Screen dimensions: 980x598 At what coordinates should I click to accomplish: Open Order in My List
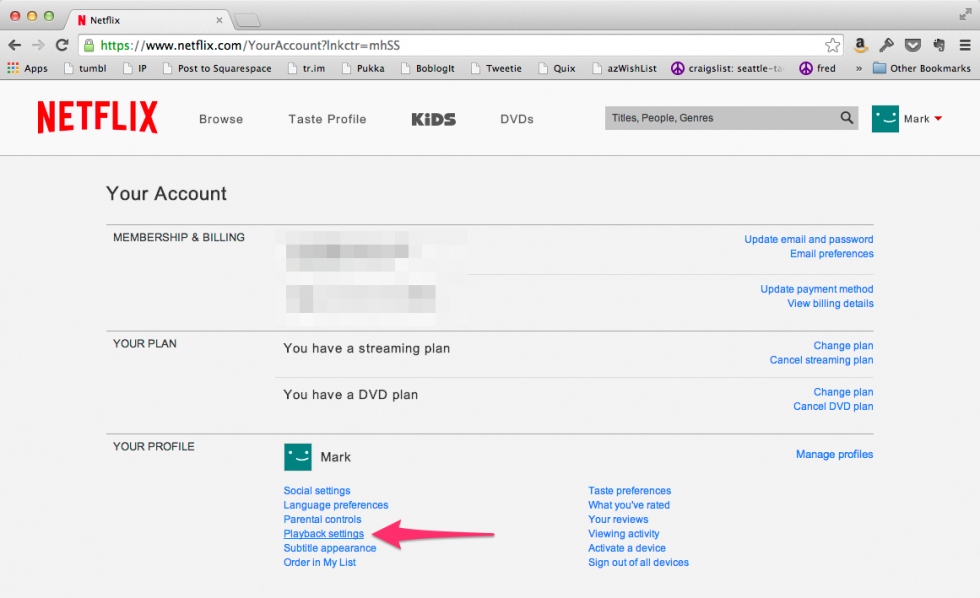[319, 562]
